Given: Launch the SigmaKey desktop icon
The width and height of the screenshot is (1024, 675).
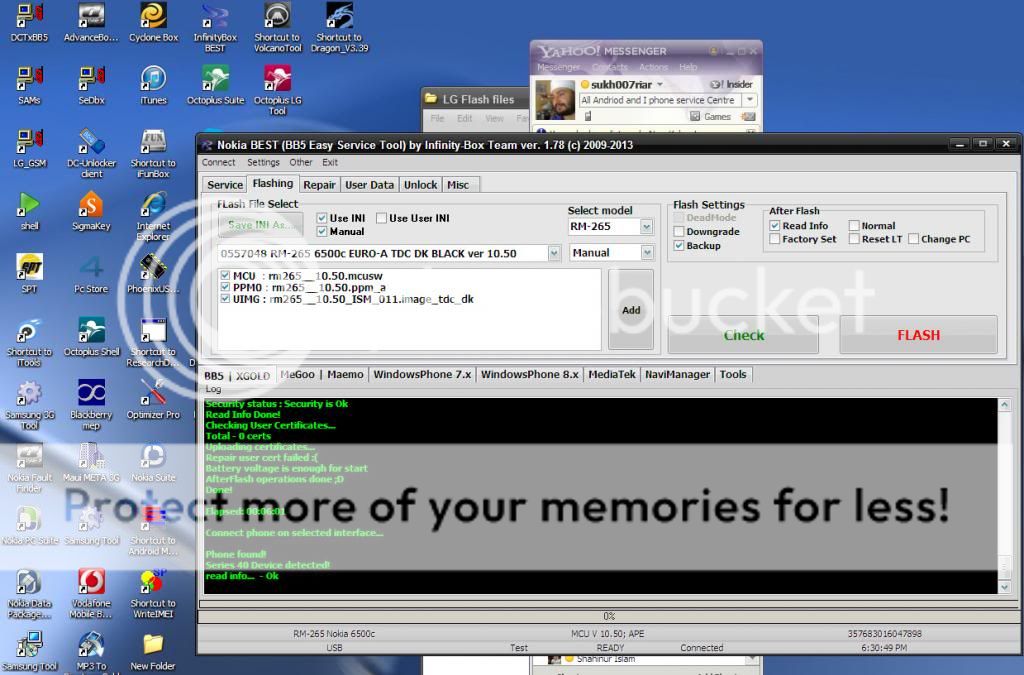Looking at the screenshot, I should point(91,210).
